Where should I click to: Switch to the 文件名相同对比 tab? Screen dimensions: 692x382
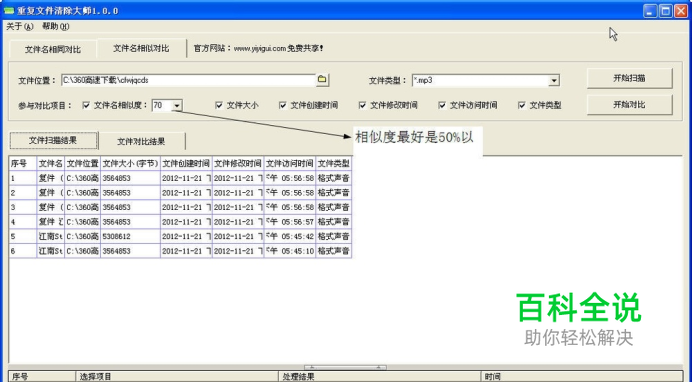point(53,49)
